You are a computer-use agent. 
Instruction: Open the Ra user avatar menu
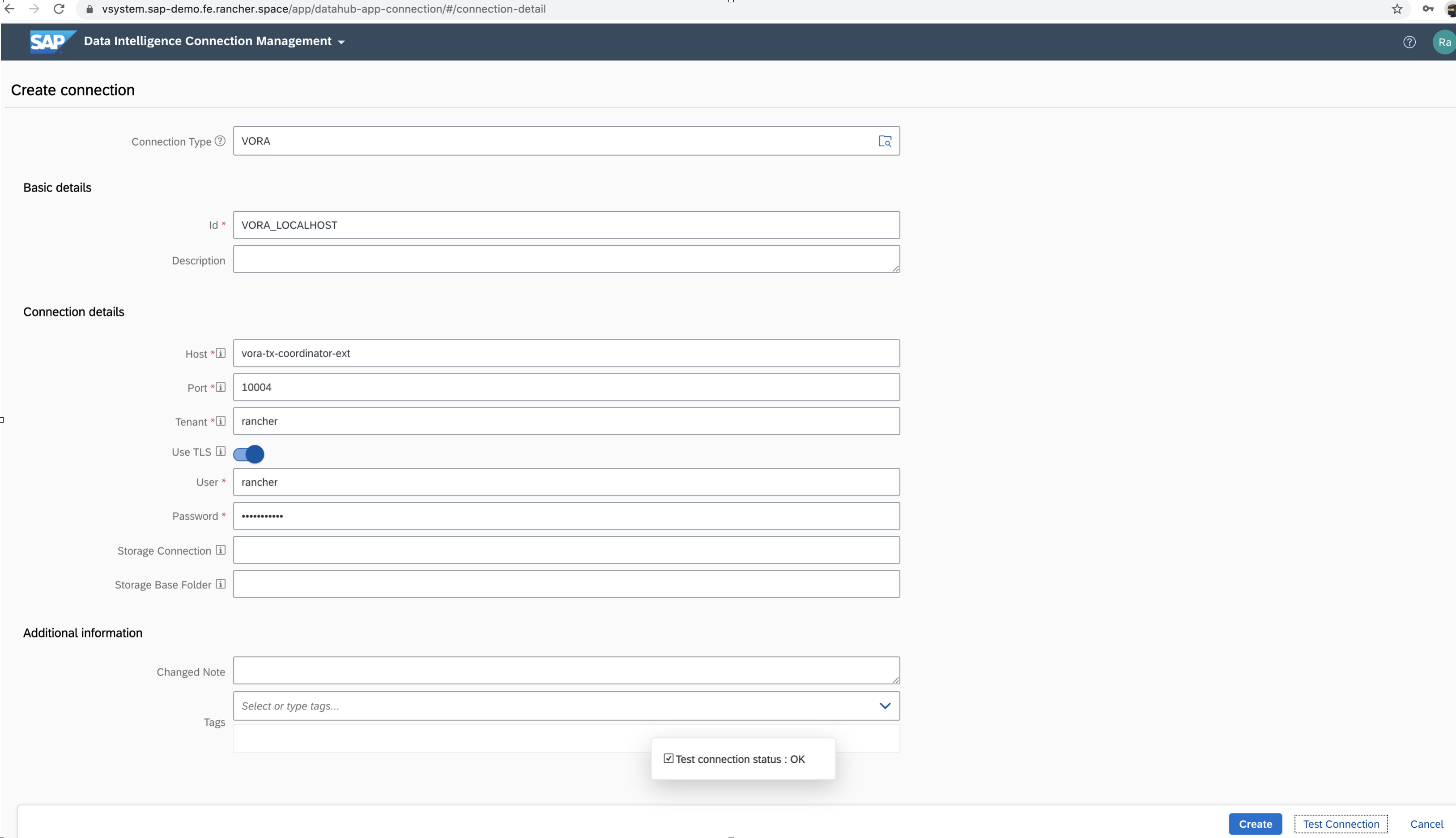coord(1443,42)
